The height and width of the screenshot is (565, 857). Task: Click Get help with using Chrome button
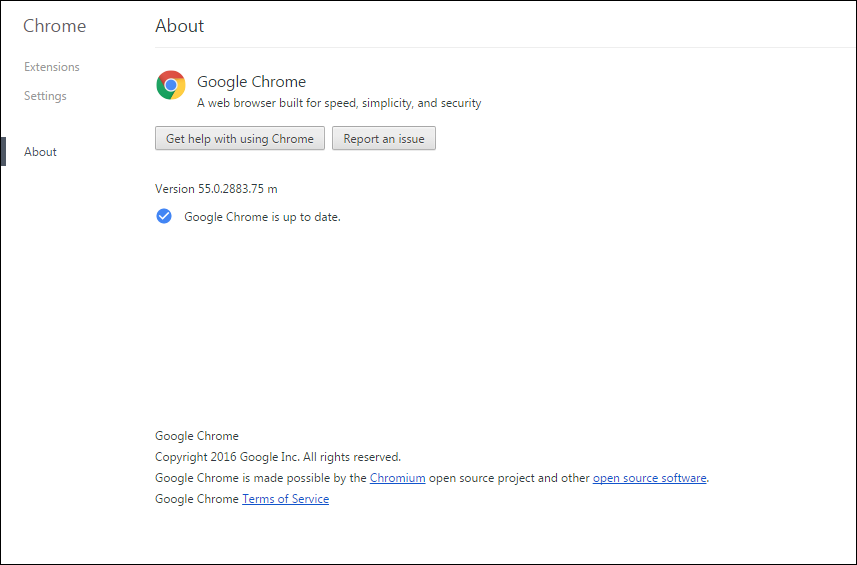(240, 138)
